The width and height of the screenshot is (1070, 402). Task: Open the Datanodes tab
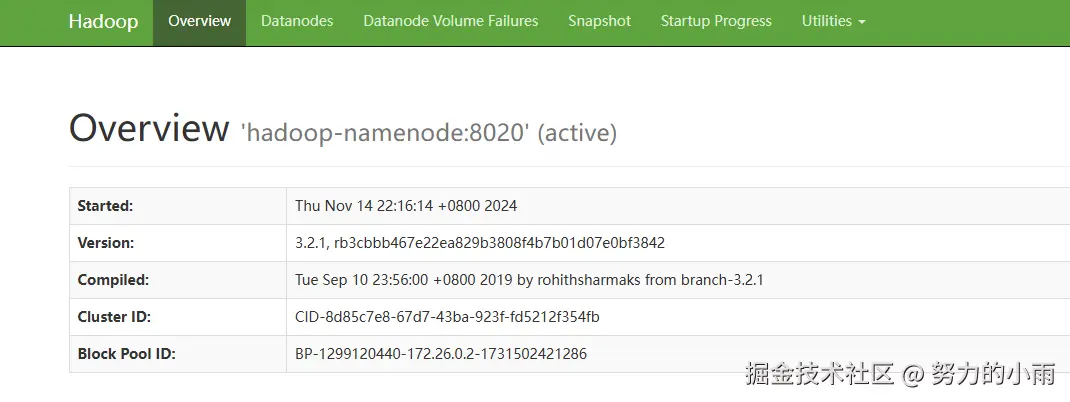(297, 21)
